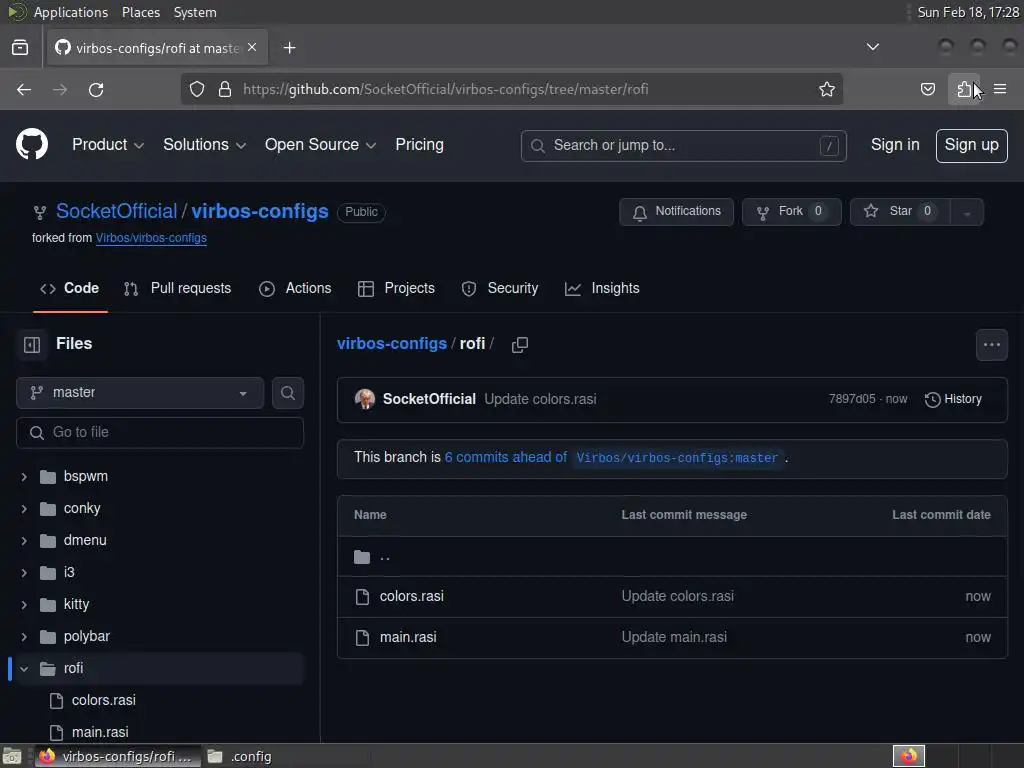Open the master branch selector
This screenshot has height=768, width=1024.
pyautogui.click(x=140, y=392)
